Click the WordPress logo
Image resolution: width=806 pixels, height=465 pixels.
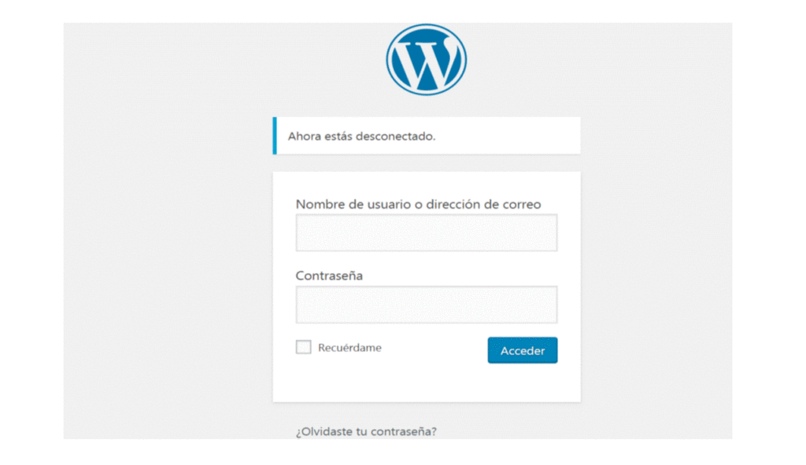click(426, 60)
